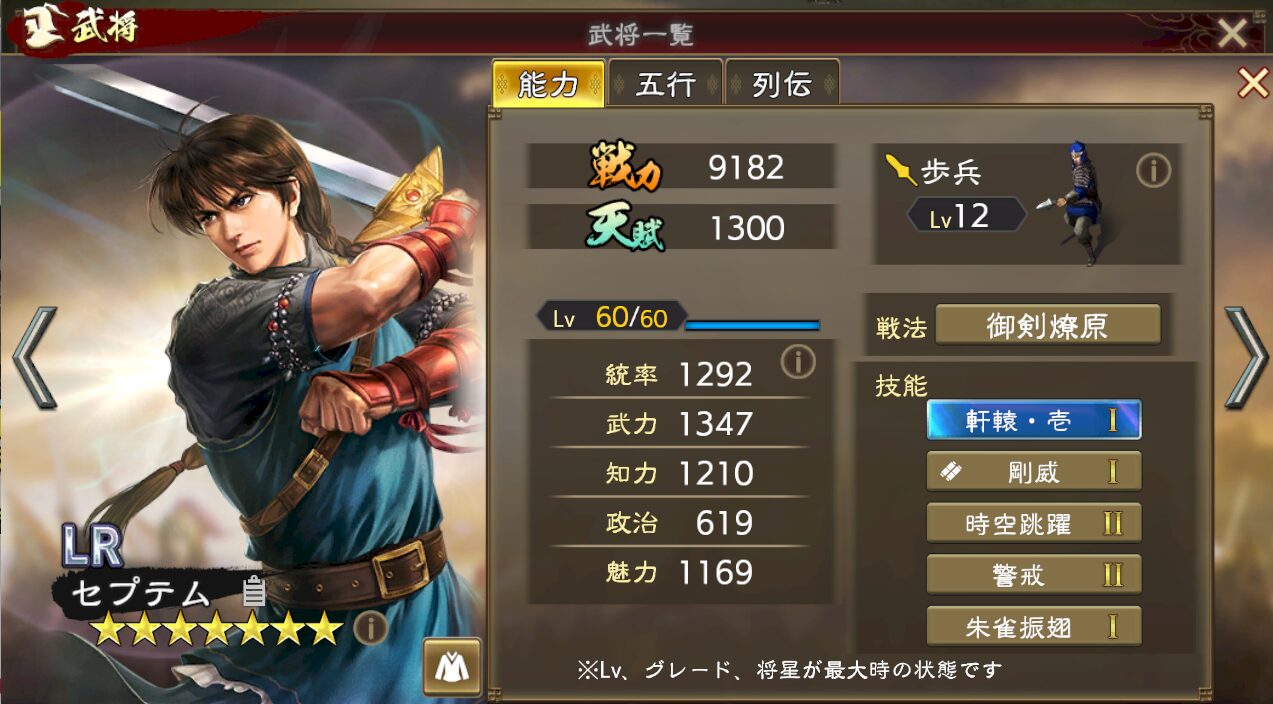Select the 朱雀振翅 skill
1273x704 pixels.
pyautogui.click(x=1034, y=627)
